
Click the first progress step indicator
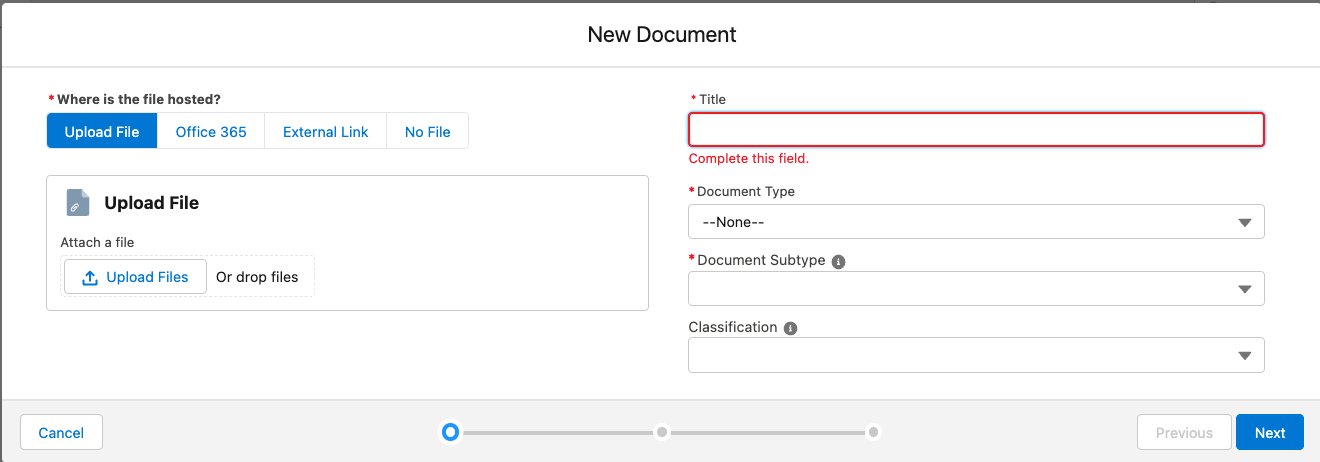[450, 432]
